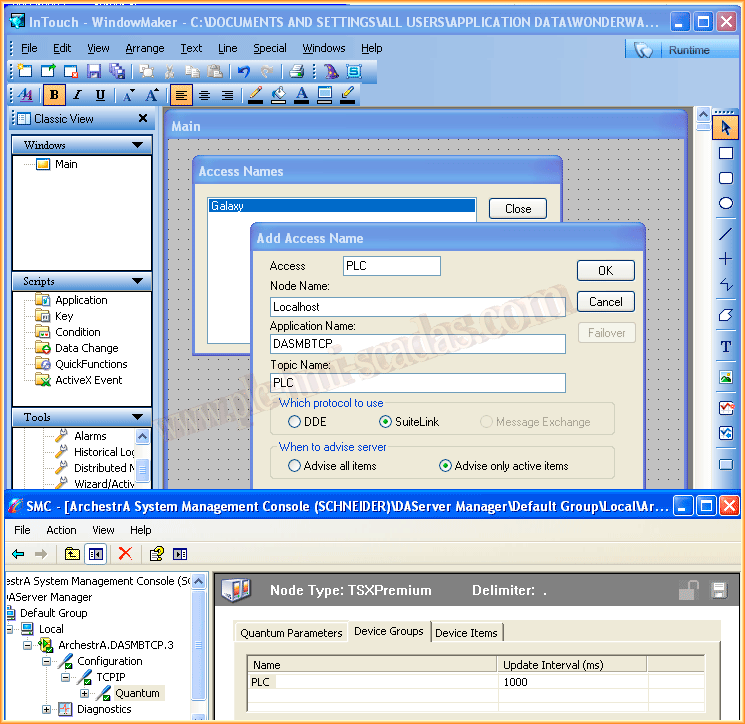Select the SuiteLink protocol option
745x724 pixels.
coord(385,422)
